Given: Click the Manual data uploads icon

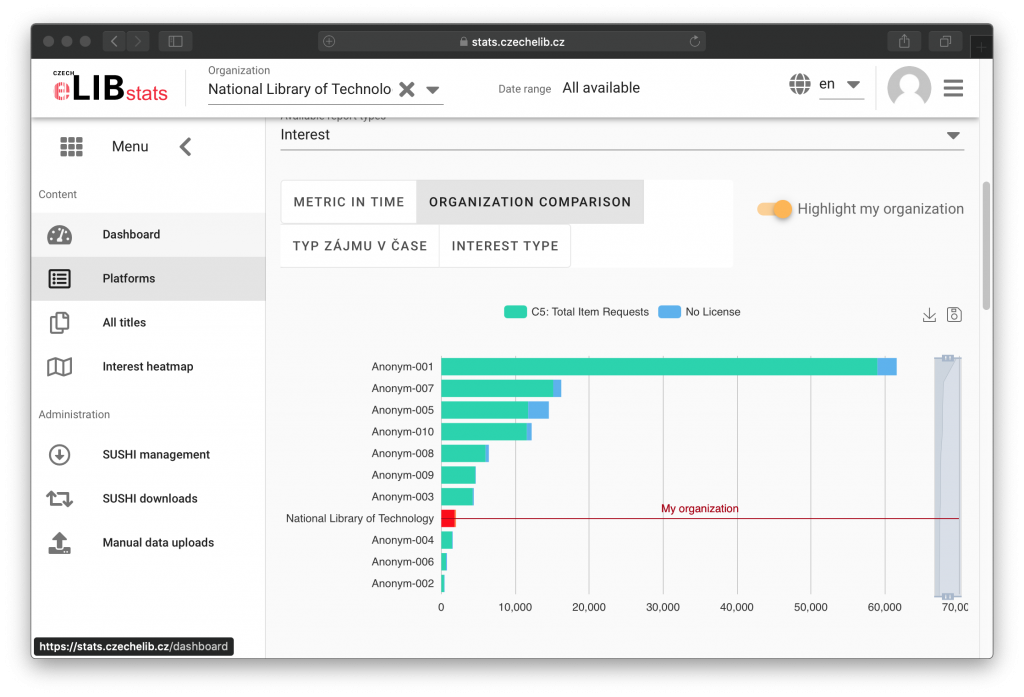Looking at the screenshot, I should pyautogui.click(x=59, y=543).
